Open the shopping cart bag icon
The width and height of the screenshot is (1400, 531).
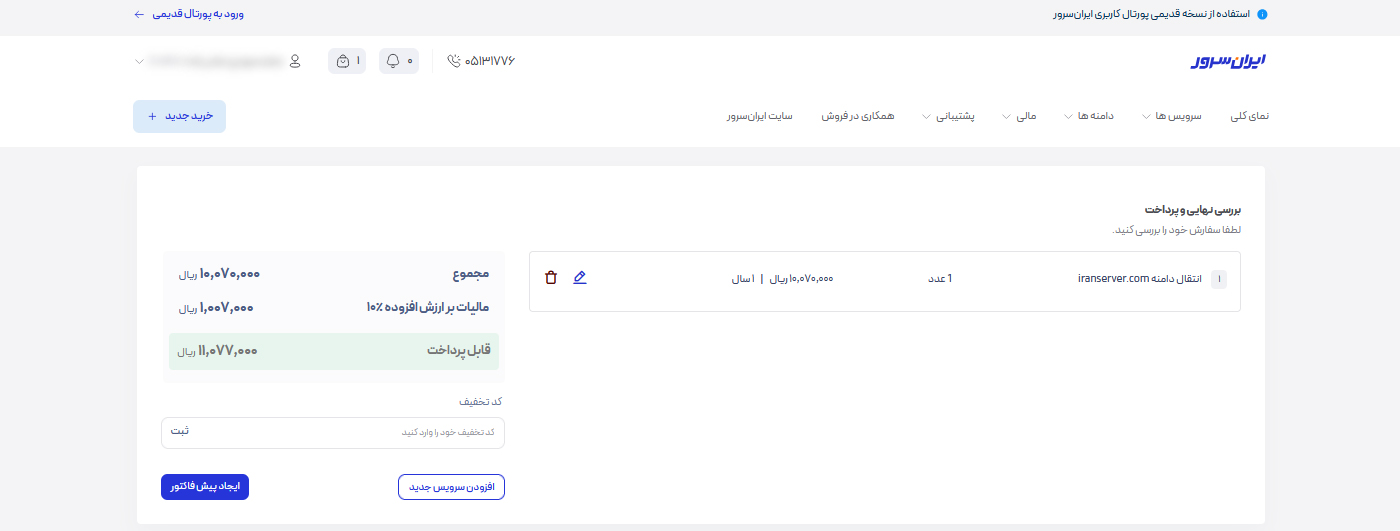(x=343, y=61)
